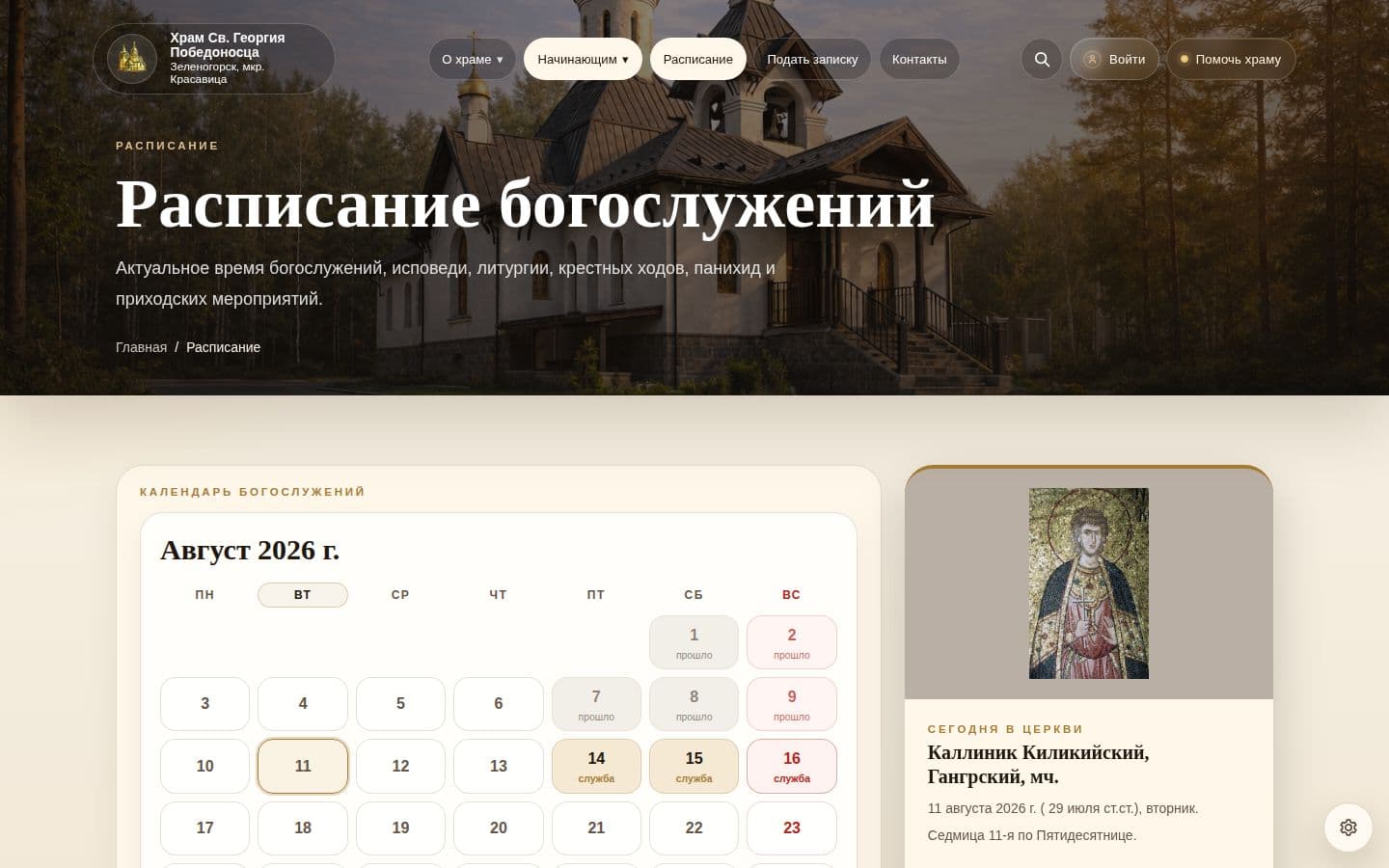
Task: Select calendar day 2 marked прошло
Action: pos(792,642)
